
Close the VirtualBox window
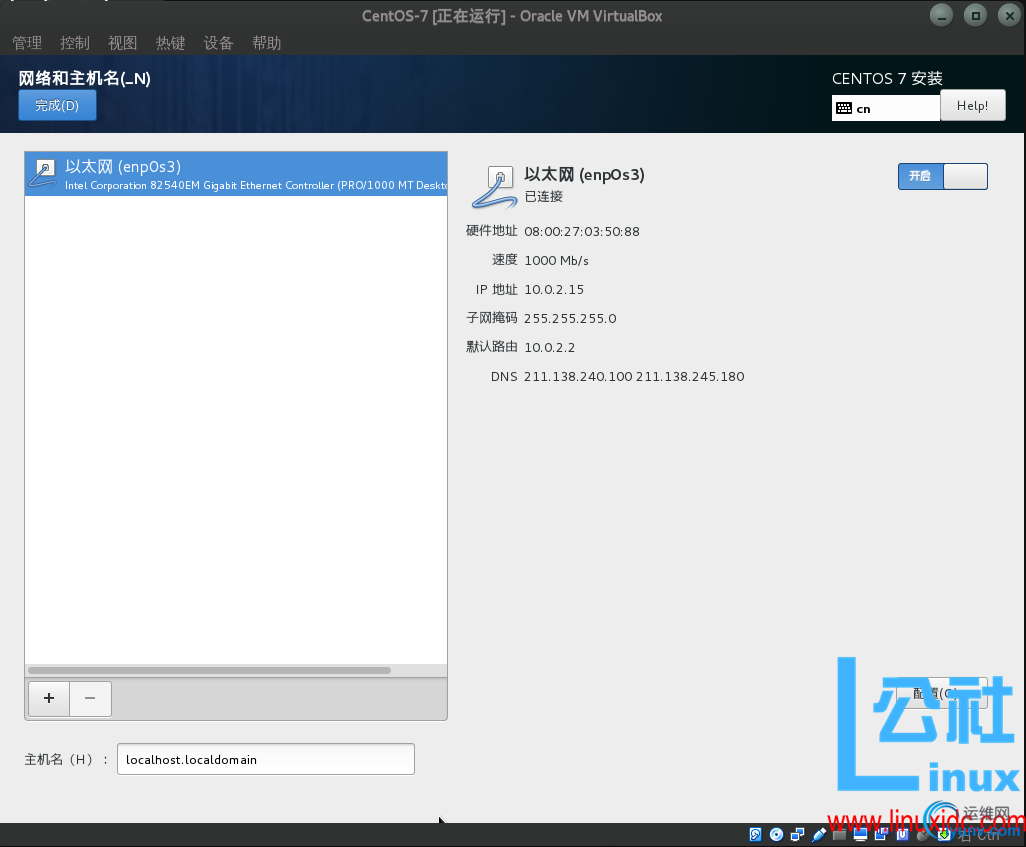tap(1009, 16)
